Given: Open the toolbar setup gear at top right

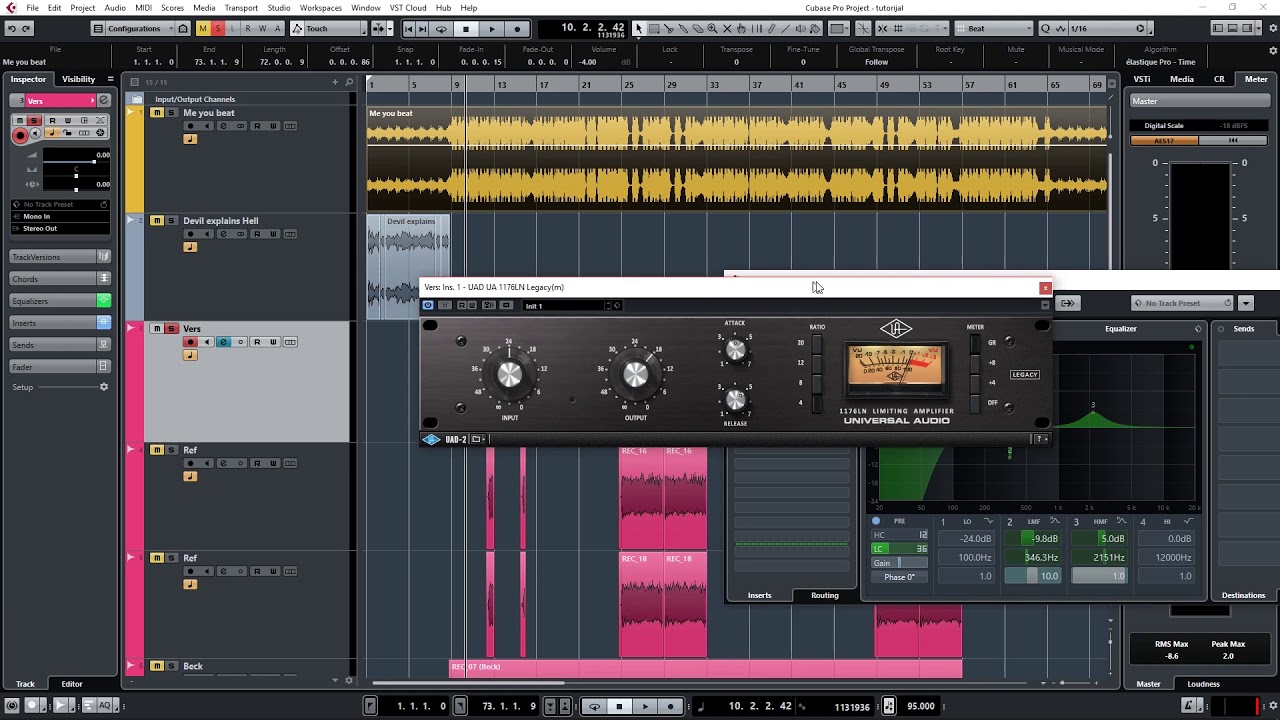Looking at the screenshot, I should 1273,29.
